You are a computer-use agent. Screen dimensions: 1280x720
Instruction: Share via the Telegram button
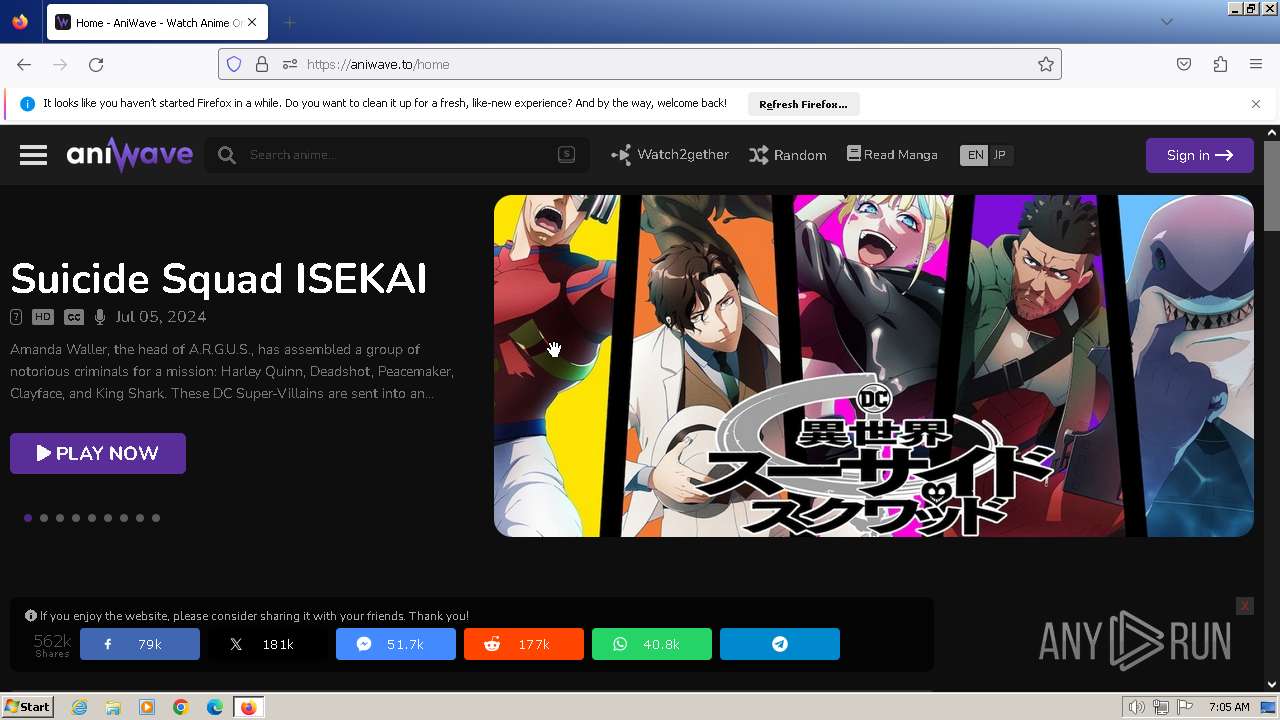point(780,644)
